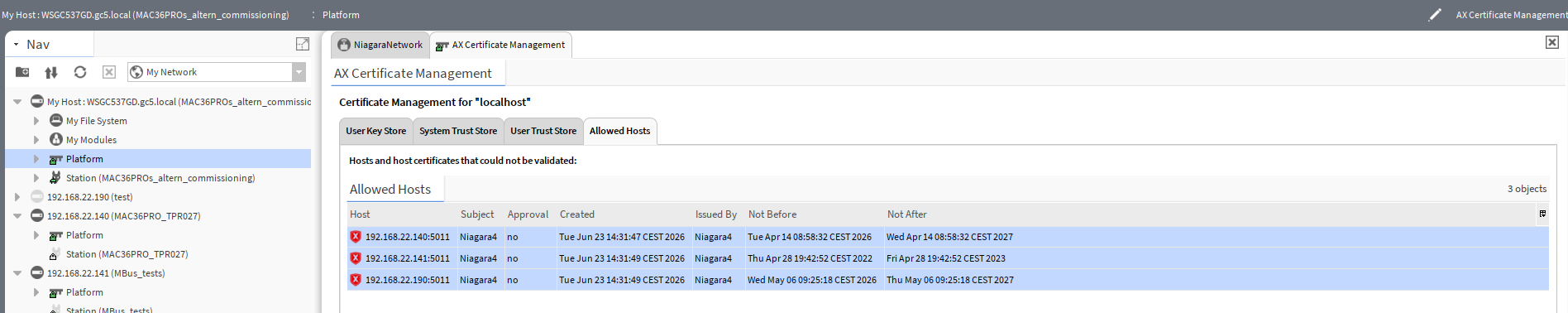Expand 192.168.22.190 (test) node

(x=17, y=197)
